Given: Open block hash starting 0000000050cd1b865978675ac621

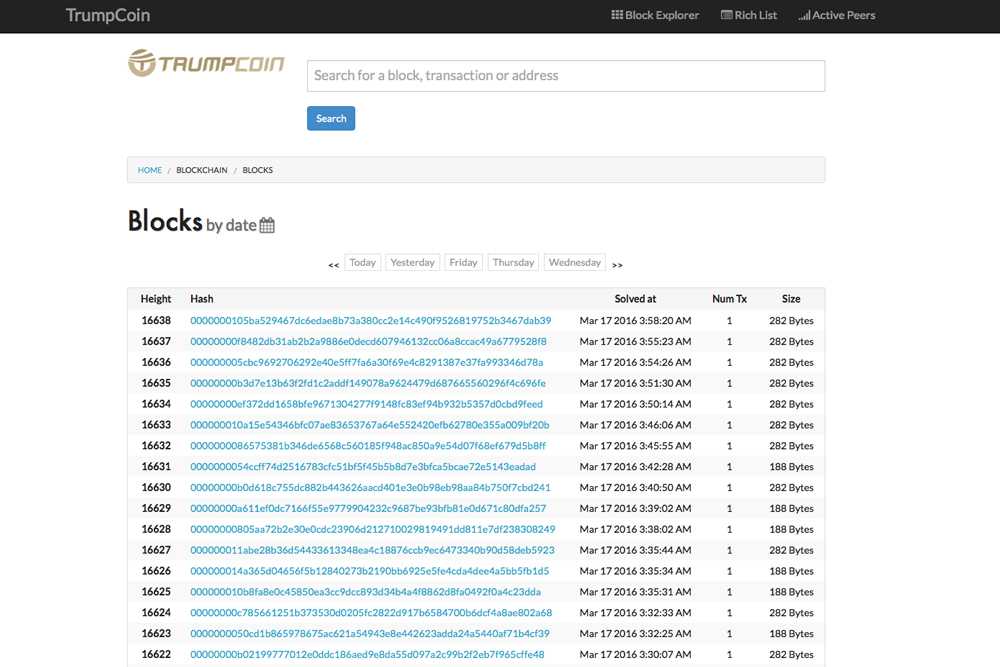Looking at the screenshot, I should pos(370,634).
